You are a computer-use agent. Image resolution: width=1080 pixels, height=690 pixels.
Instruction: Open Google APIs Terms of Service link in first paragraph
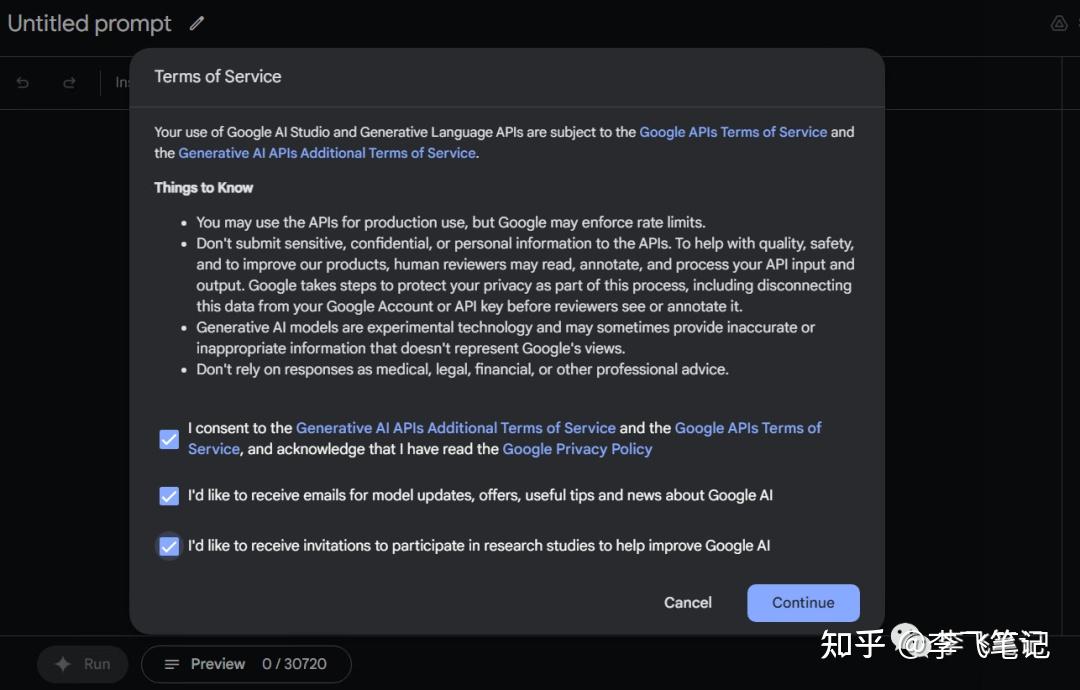(x=733, y=132)
